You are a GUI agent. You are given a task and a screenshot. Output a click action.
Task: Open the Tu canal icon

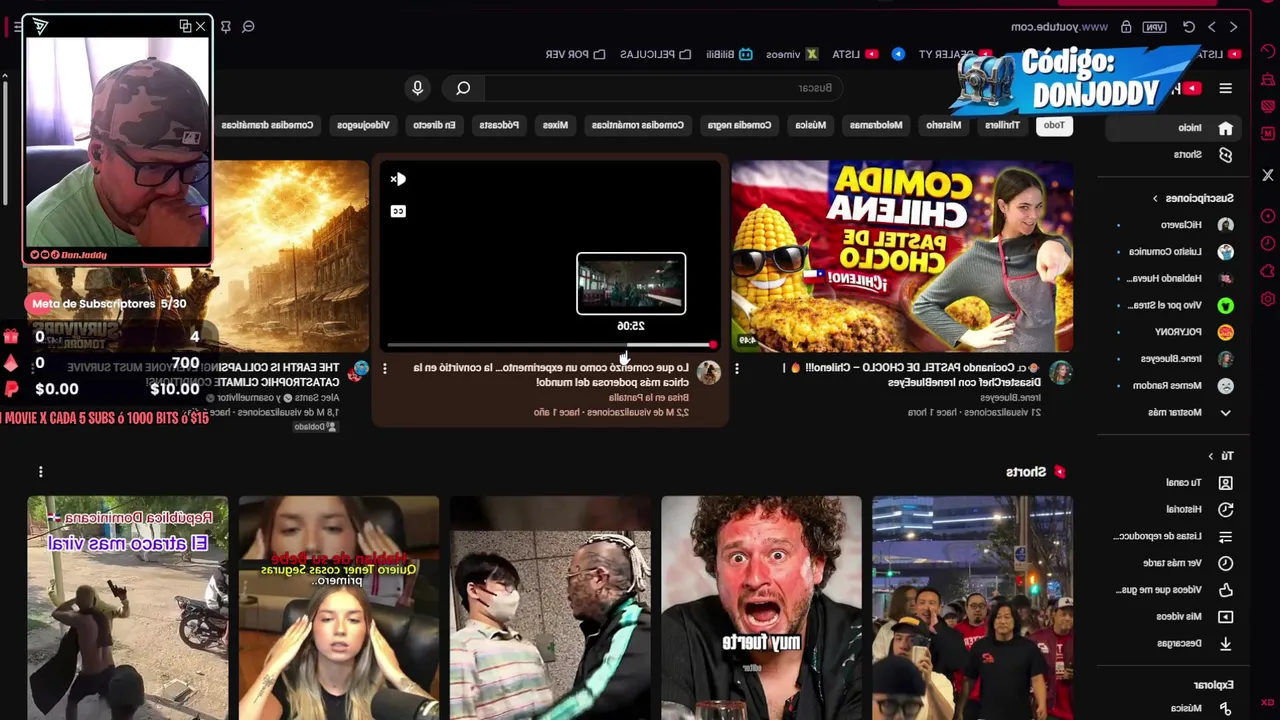(1225, 482)
